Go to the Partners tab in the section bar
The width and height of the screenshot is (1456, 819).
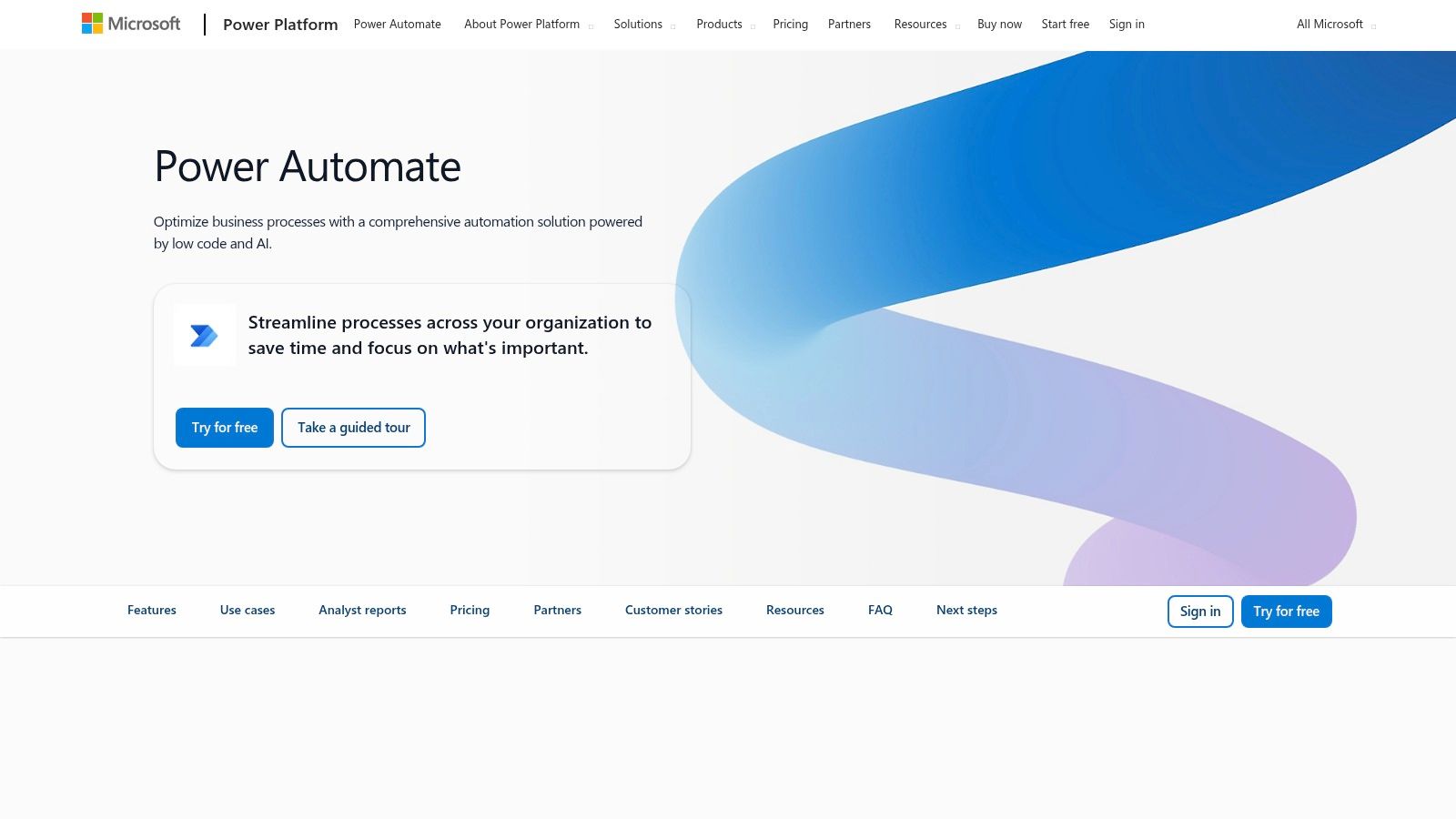[x=557, y=611]
